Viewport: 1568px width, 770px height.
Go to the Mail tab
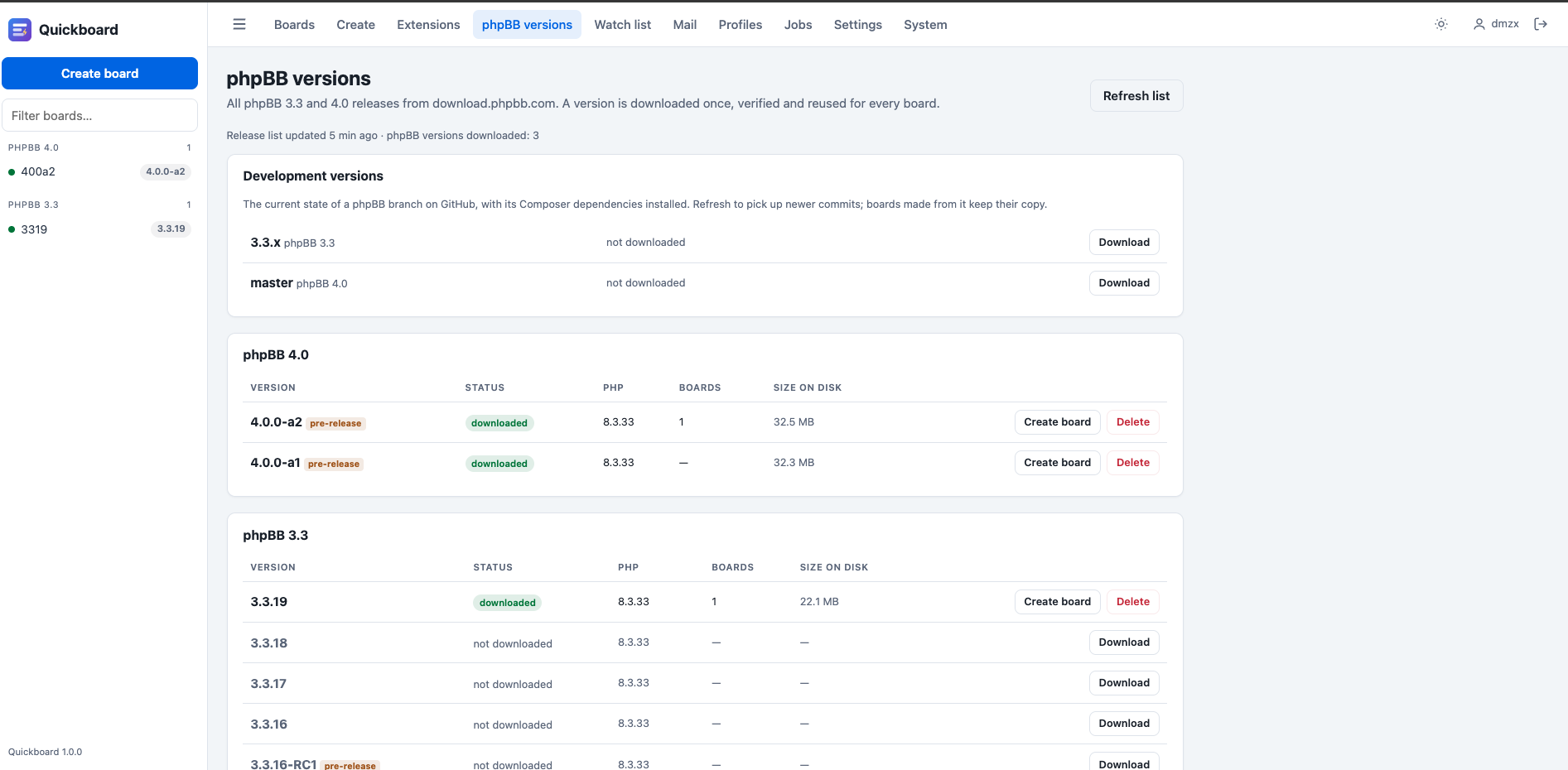pos(685,25)
